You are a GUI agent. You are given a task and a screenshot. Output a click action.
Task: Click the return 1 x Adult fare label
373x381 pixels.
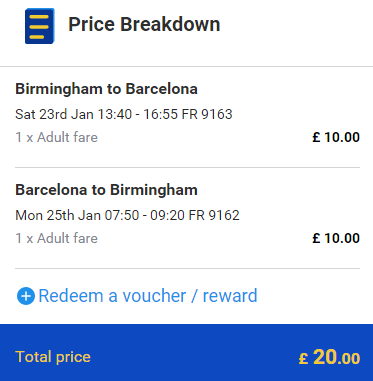[56, 238]
